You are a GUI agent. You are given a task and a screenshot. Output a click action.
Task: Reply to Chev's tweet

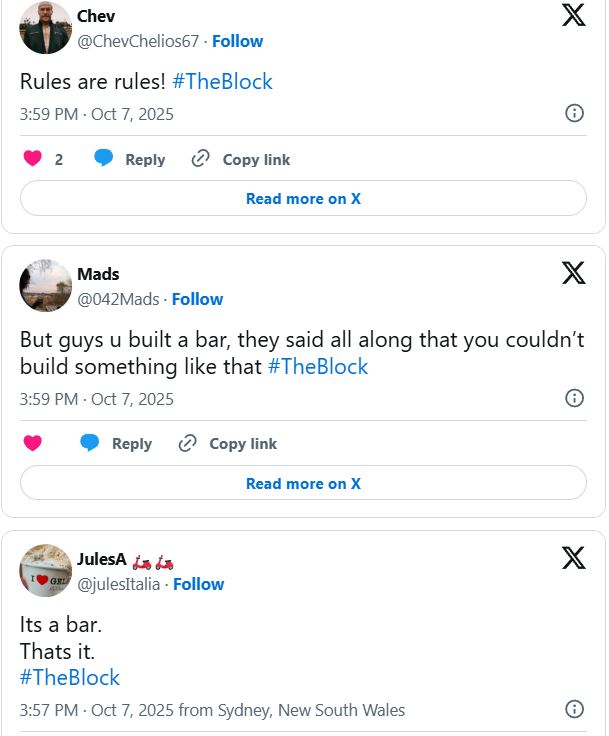click(x=130, y=159)
